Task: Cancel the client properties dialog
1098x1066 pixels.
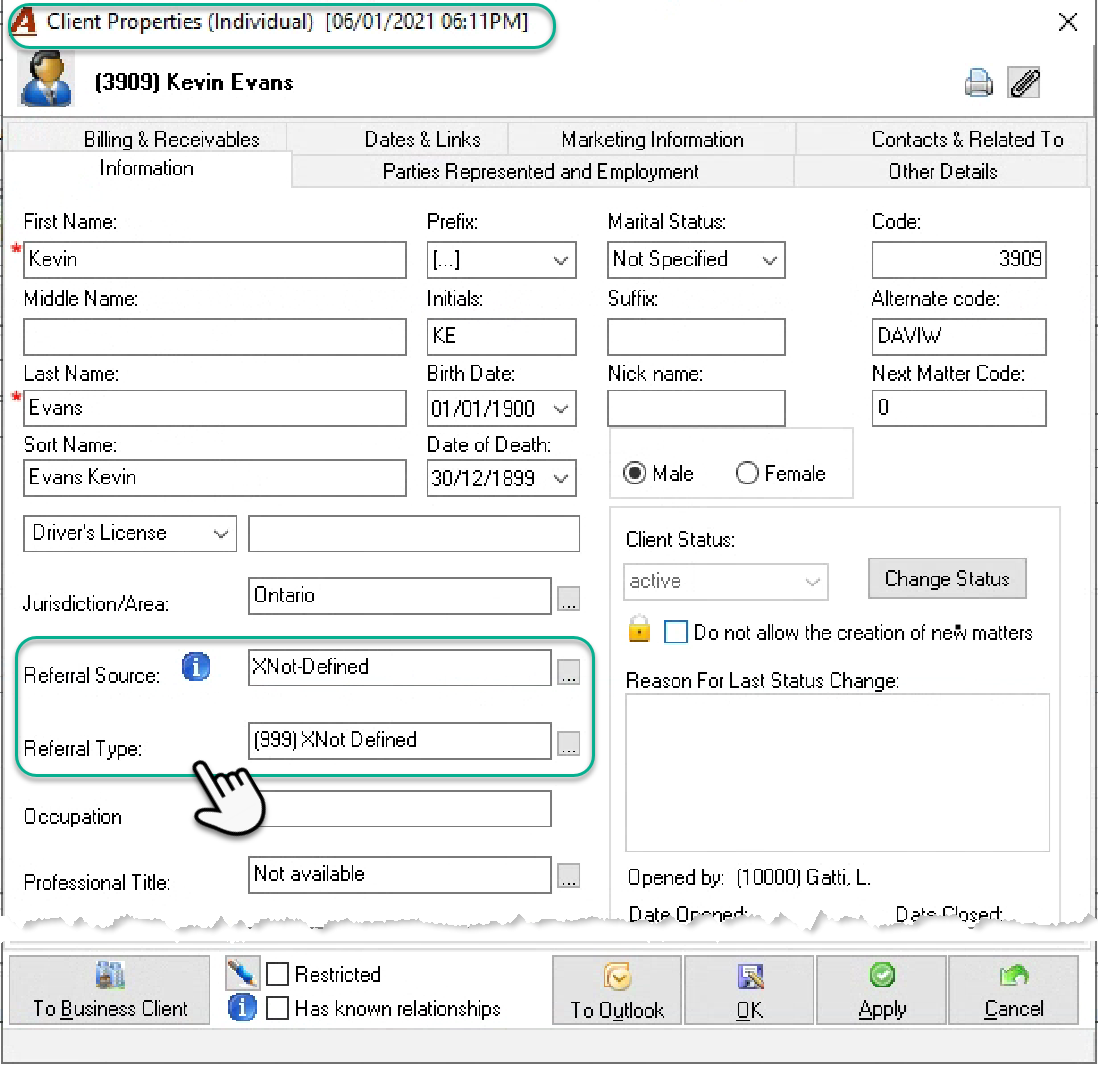Action: (x=1013, y=990)
